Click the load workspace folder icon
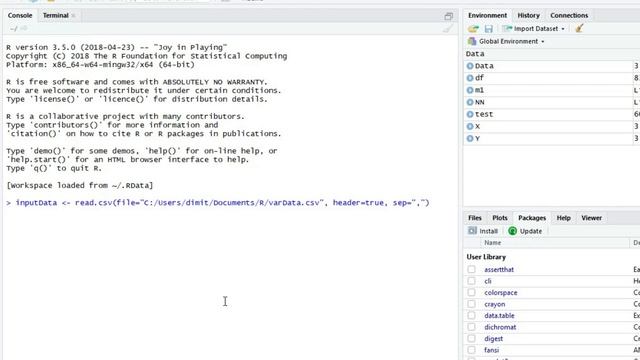Viewport: 640px width, 360px height. pyautogui.click(x=473, y=29)
